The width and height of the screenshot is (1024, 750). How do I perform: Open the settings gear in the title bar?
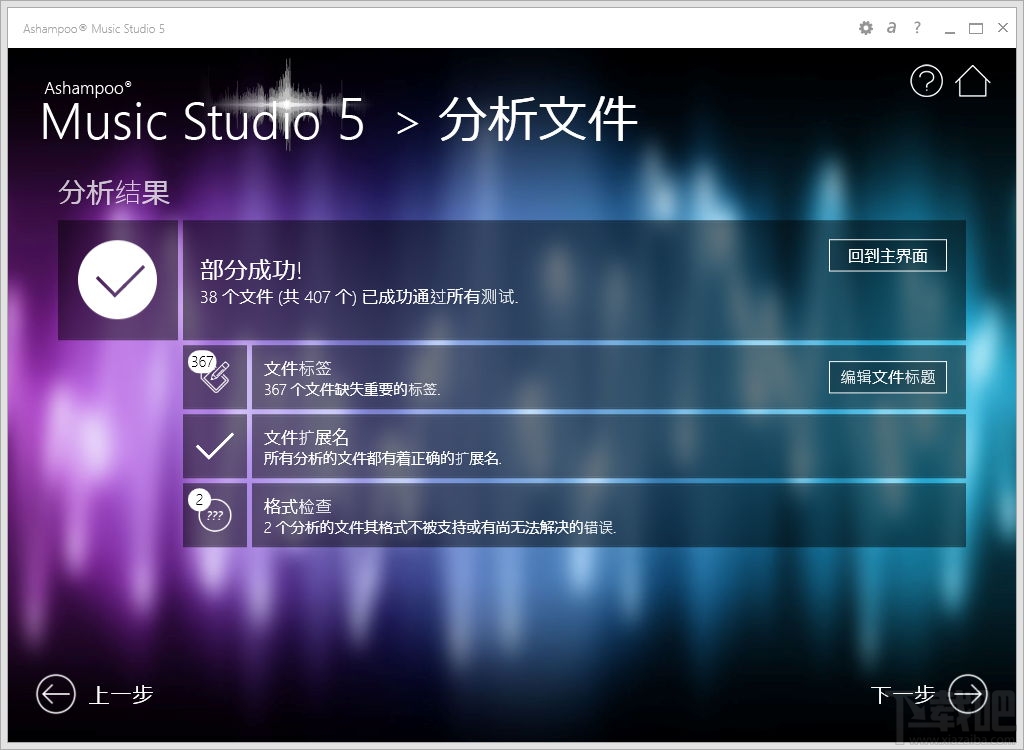pyautogui.click(x=865, y=28)
